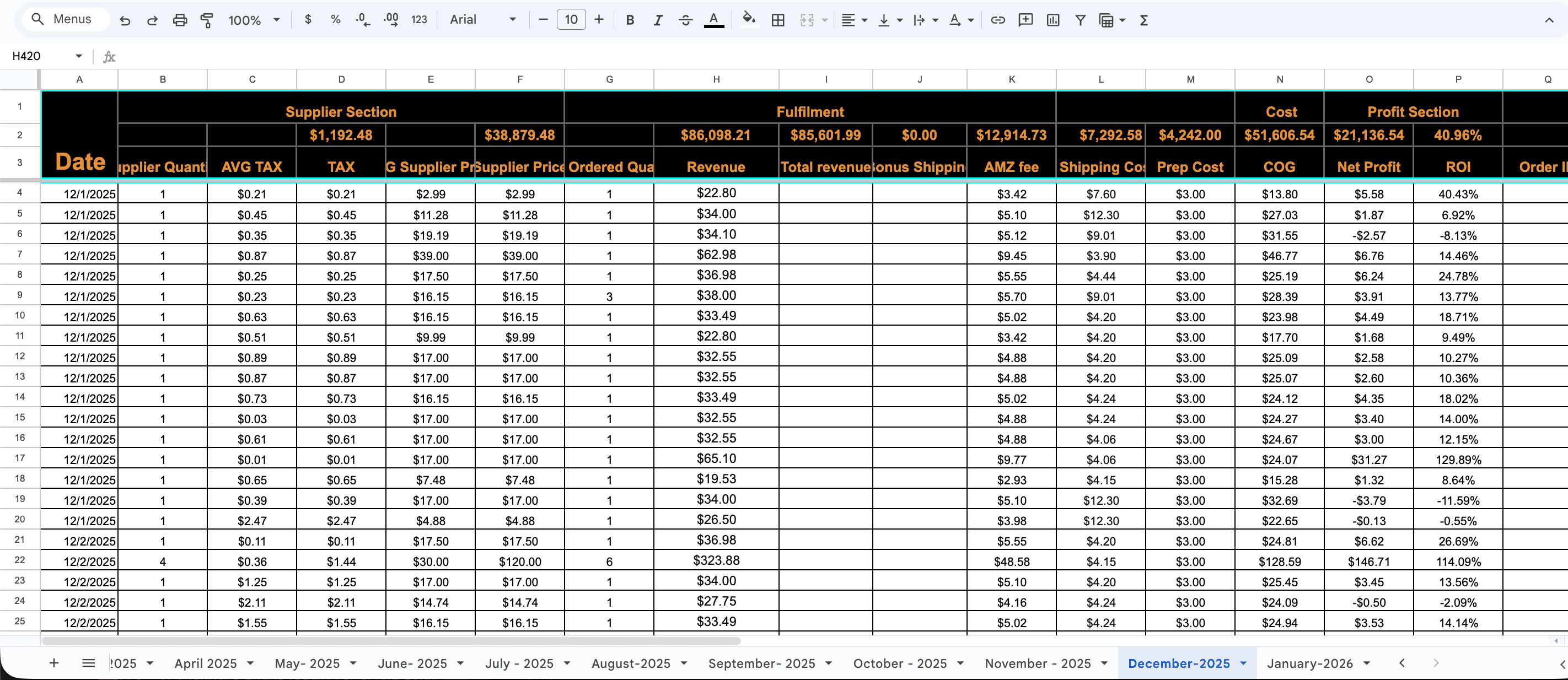Click the Create a filter icon

(x=1080, y=20)
